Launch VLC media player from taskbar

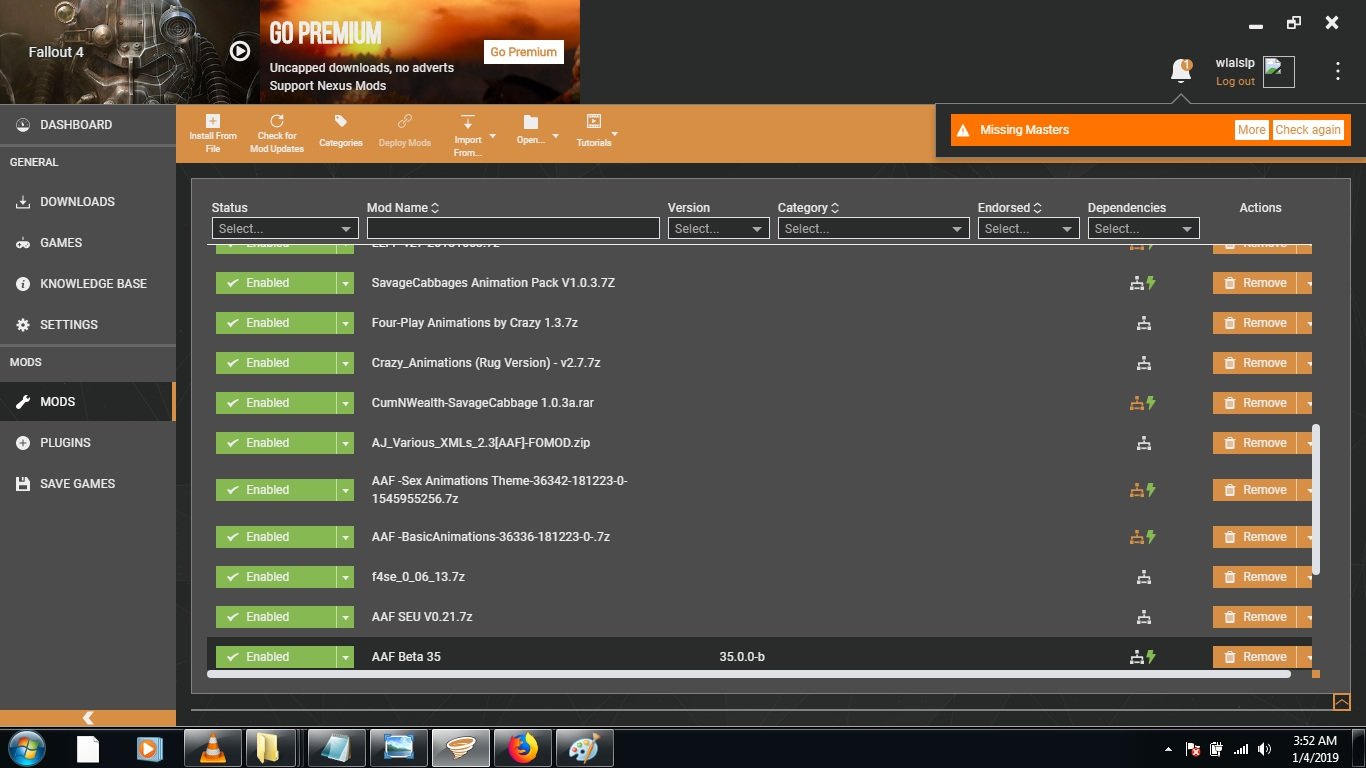pyautogui.click(x=213, y=748)
